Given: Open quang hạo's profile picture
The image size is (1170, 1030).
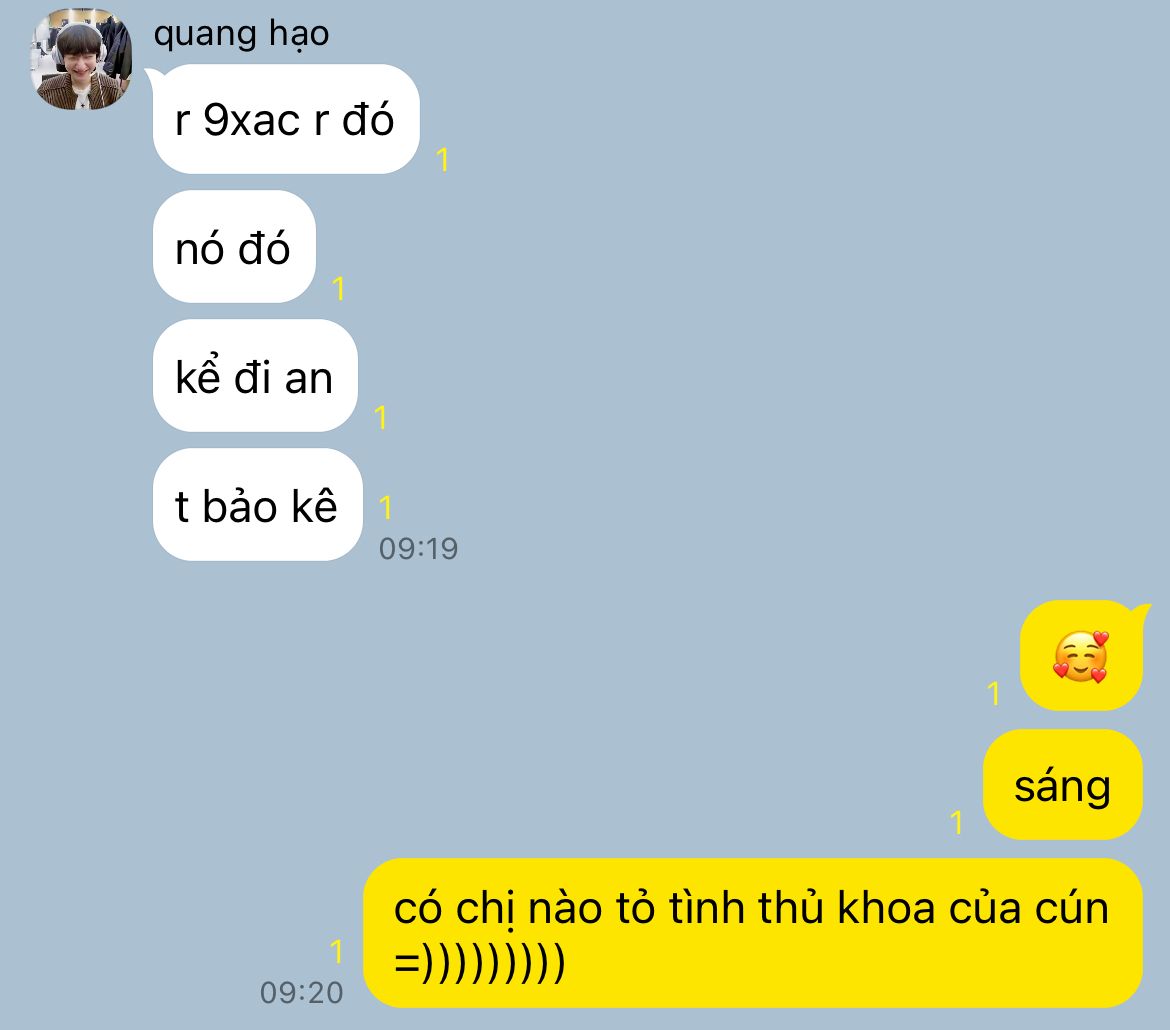Looking at the screenshot, I should point(81,60).
